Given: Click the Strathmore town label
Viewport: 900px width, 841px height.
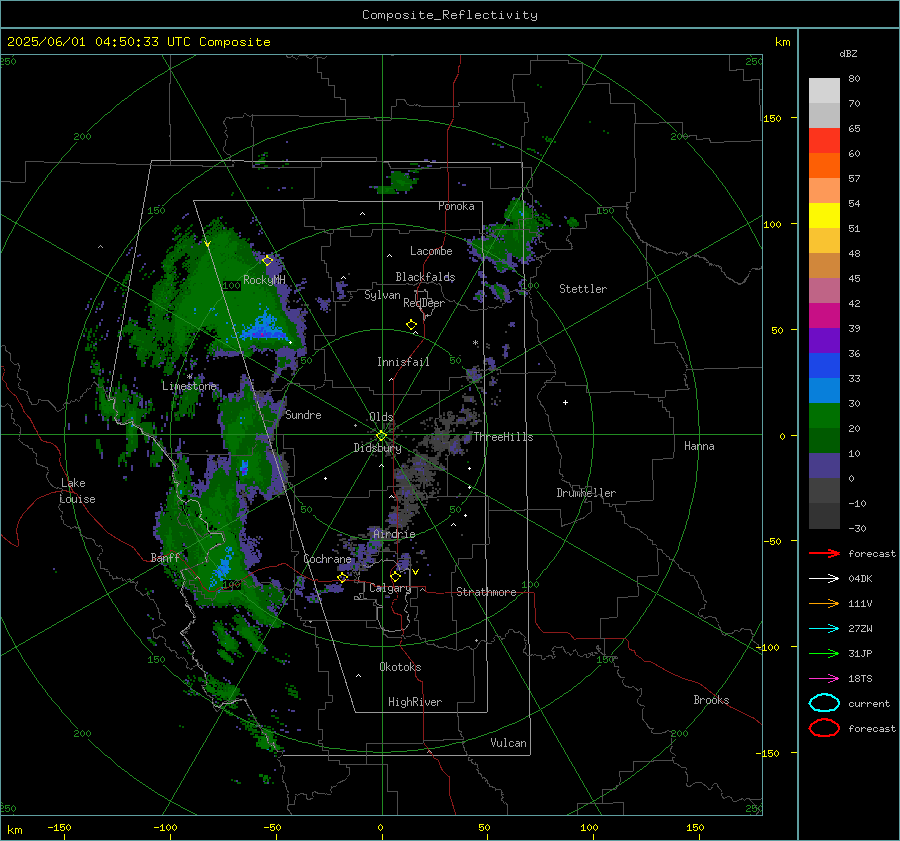Looking at the screenshot, I should pos(486,592).
